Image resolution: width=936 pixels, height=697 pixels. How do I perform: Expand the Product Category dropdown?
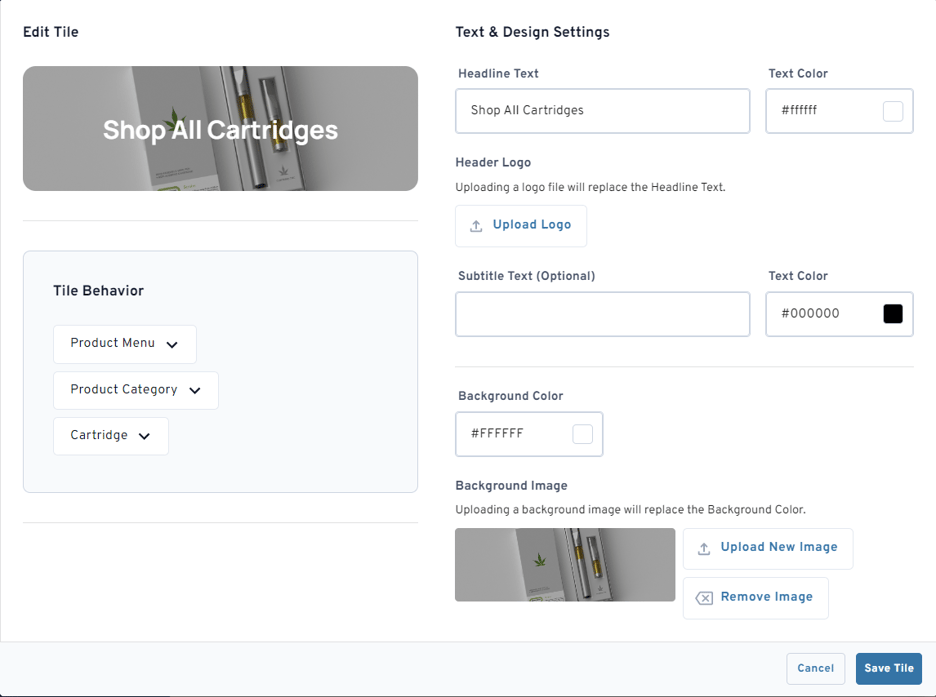(135, 390)
